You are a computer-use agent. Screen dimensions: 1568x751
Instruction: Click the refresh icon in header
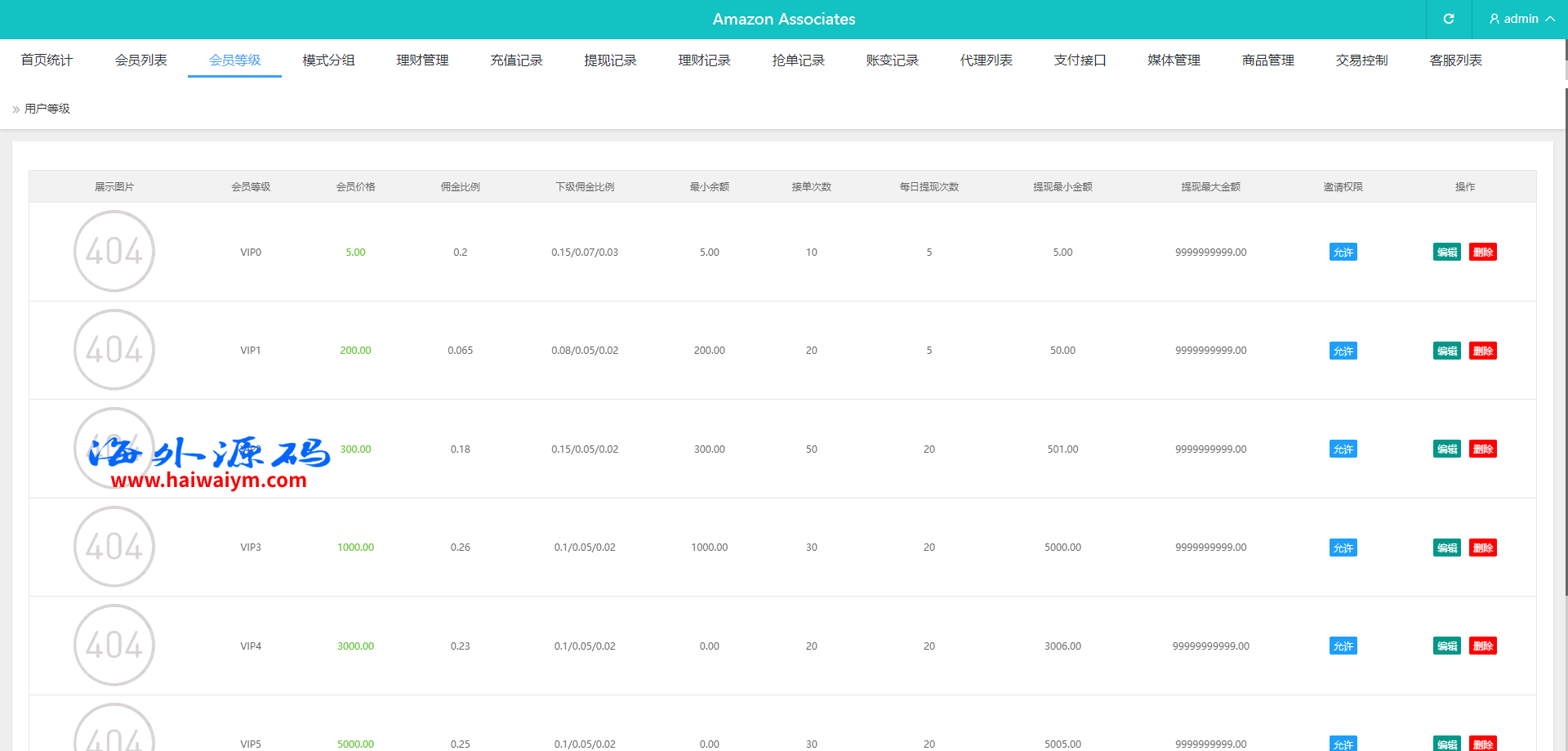point(1448,19)
